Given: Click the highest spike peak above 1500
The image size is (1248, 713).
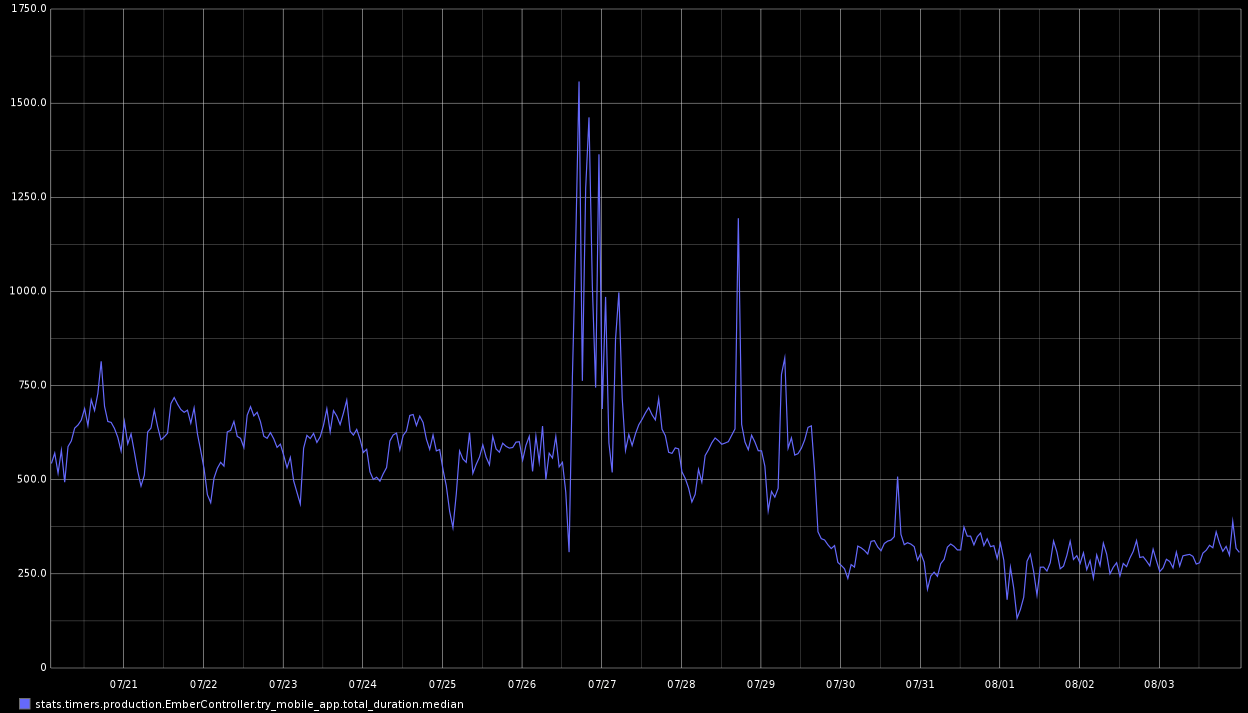Looking at the screenshot, I should click(578, 83).
